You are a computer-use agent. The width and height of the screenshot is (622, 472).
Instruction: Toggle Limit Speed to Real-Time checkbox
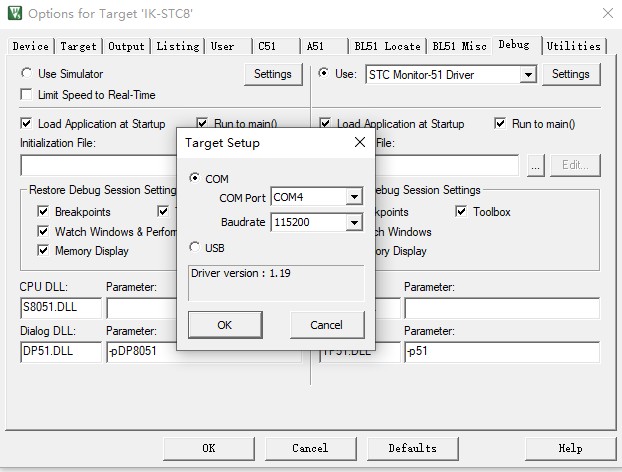coord(27,95)
